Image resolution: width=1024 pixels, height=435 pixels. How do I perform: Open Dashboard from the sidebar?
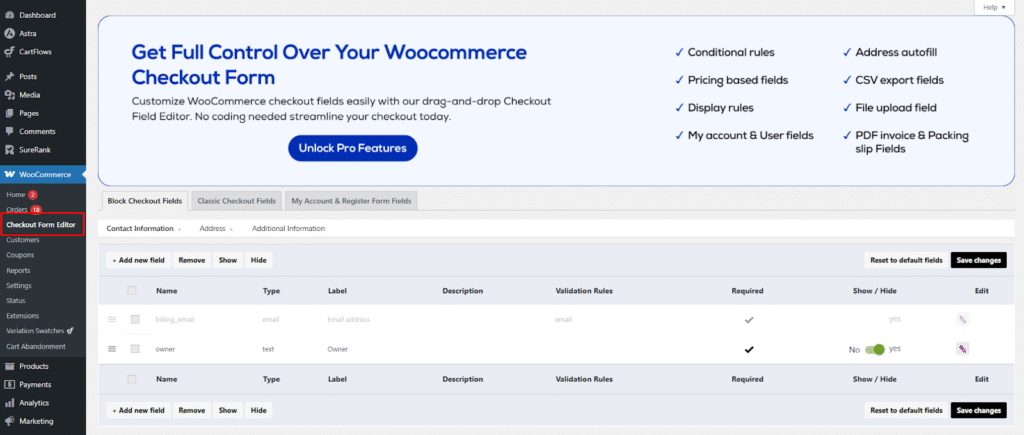coord(37,15)
